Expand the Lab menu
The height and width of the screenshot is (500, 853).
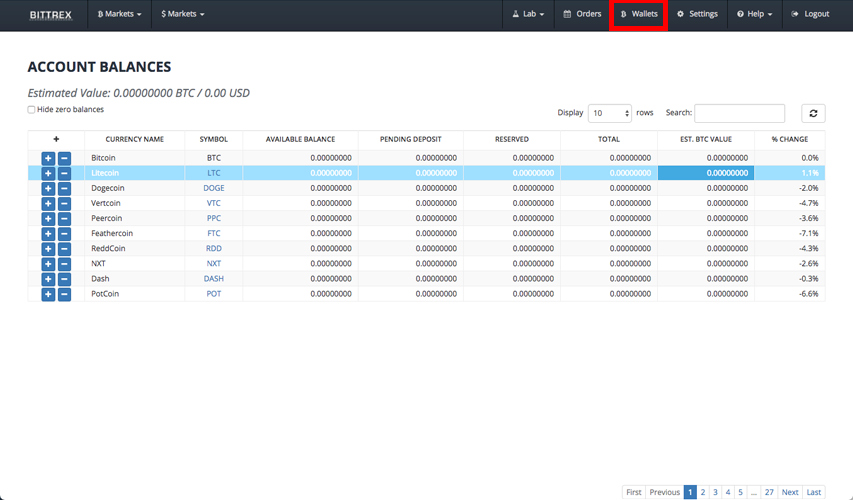(x=528, y=14)
